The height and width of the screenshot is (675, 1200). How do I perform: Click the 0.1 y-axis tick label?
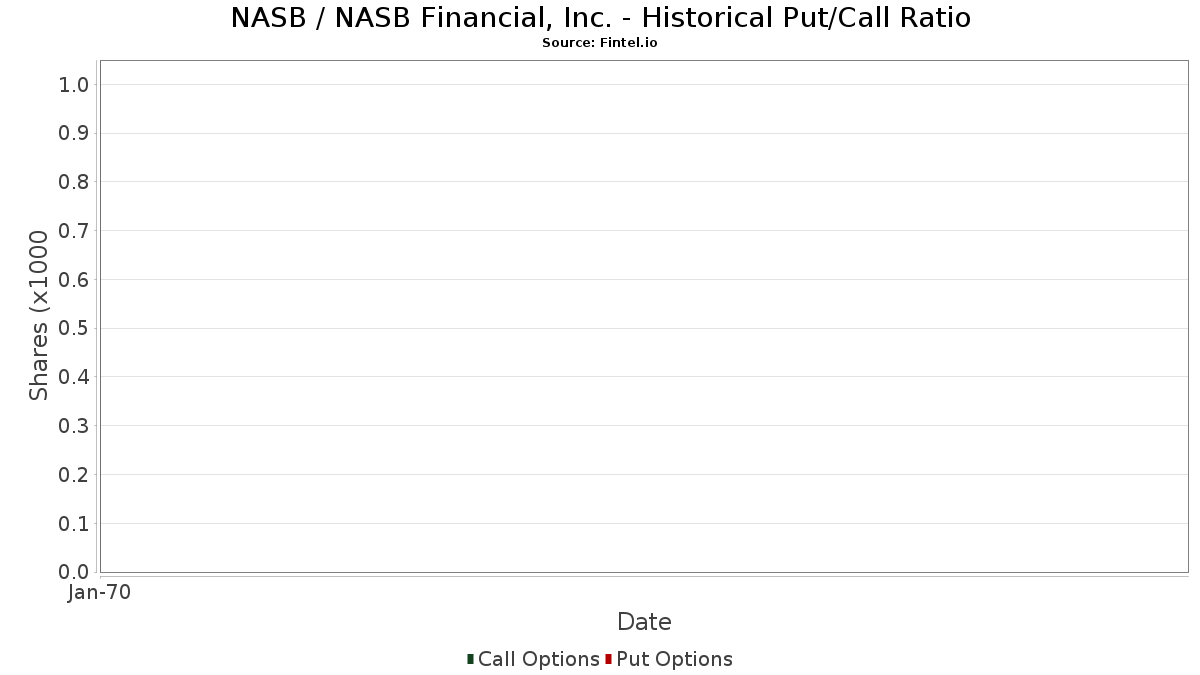tap(75, 524)
